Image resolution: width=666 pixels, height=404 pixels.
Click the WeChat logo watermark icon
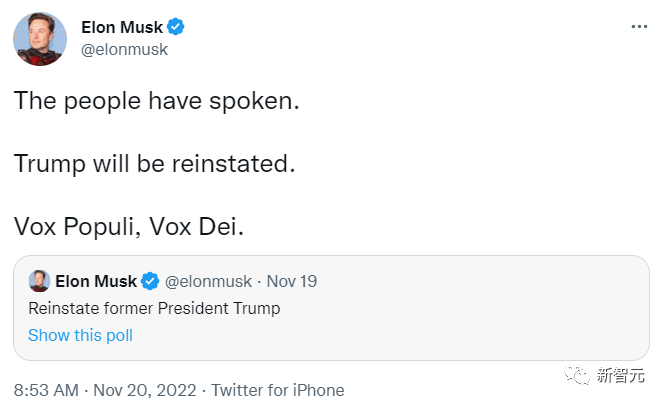point(578,373)
